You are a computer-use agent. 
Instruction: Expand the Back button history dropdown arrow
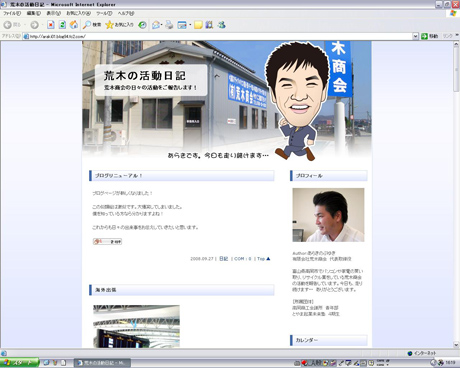tap(25, 25)
